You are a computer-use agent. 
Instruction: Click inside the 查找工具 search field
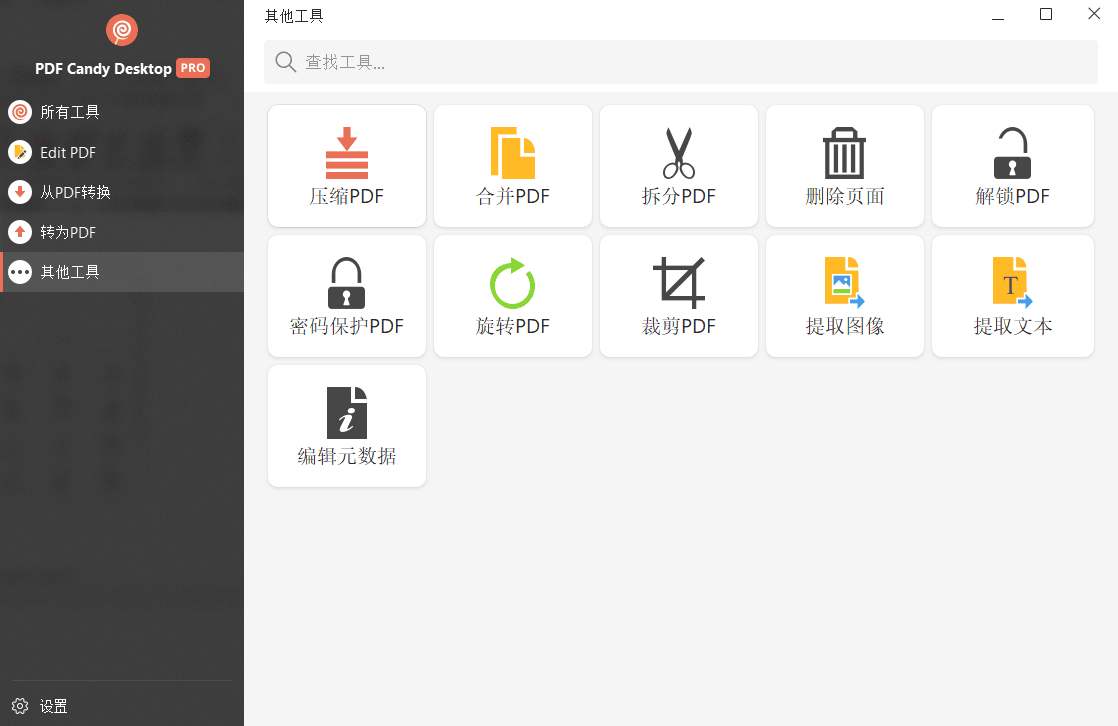pos(500,61)
